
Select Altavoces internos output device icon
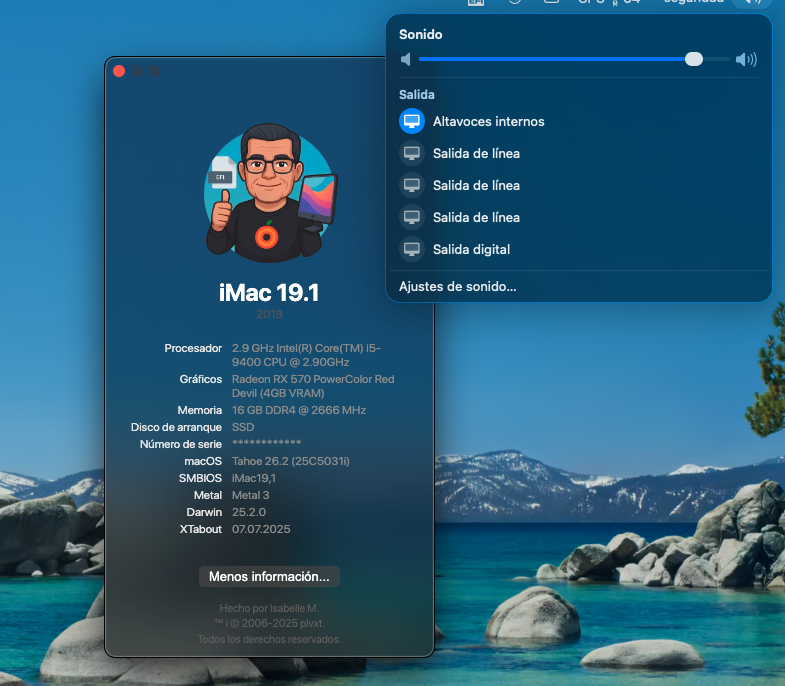[412, 121]
